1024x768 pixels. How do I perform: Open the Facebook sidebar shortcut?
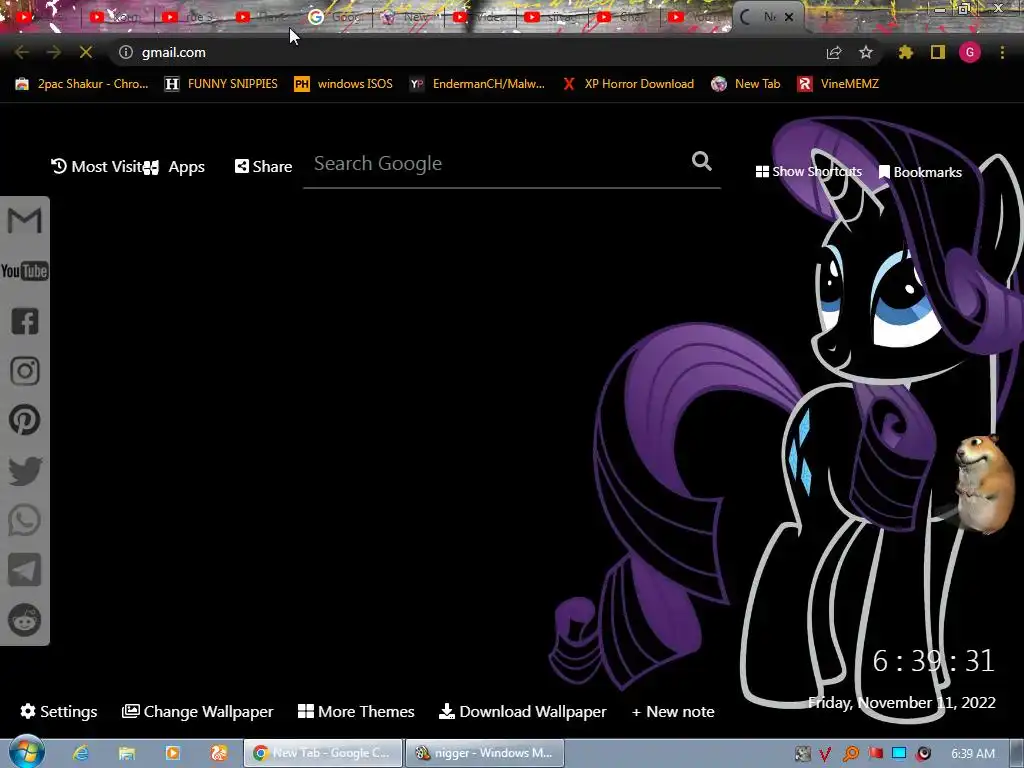(x=25, y=321)
